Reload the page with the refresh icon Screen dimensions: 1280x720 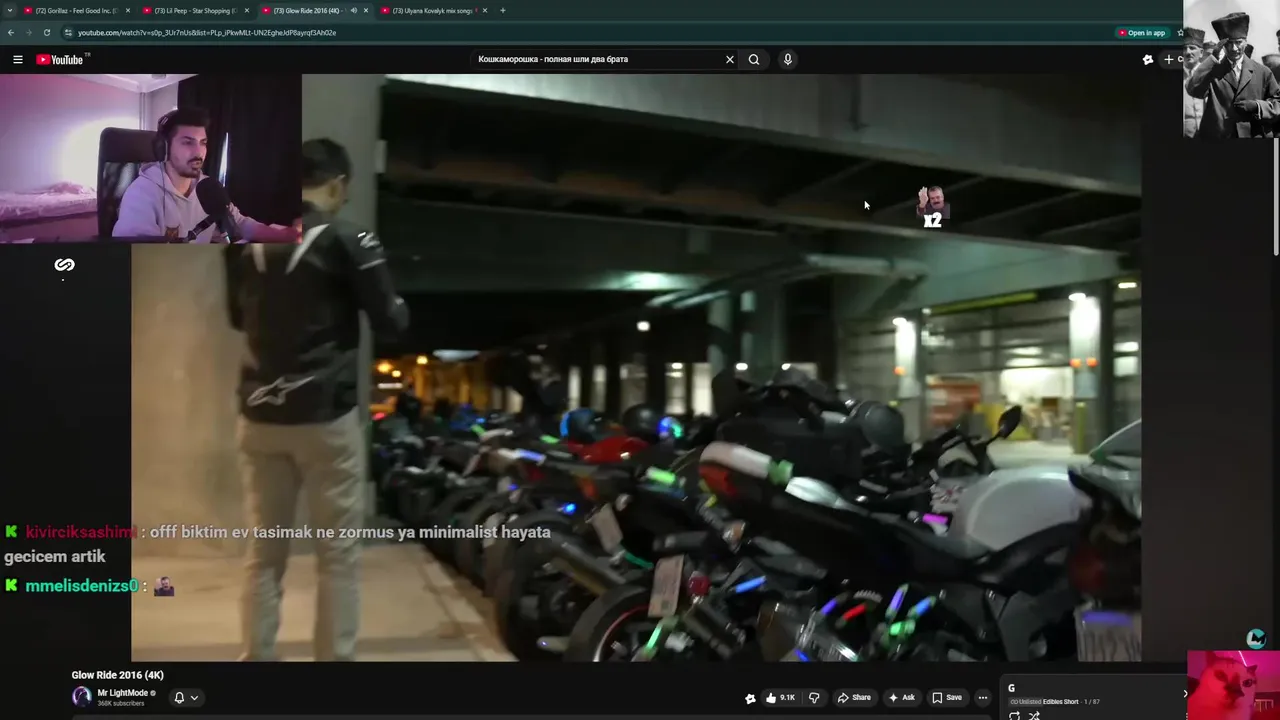click(x=46, y=32)
